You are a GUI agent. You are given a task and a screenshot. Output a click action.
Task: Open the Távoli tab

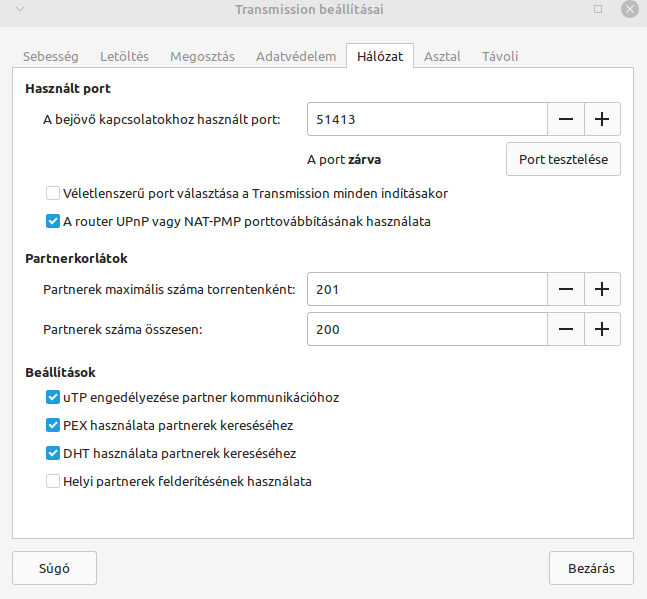(x=500, y=56)
